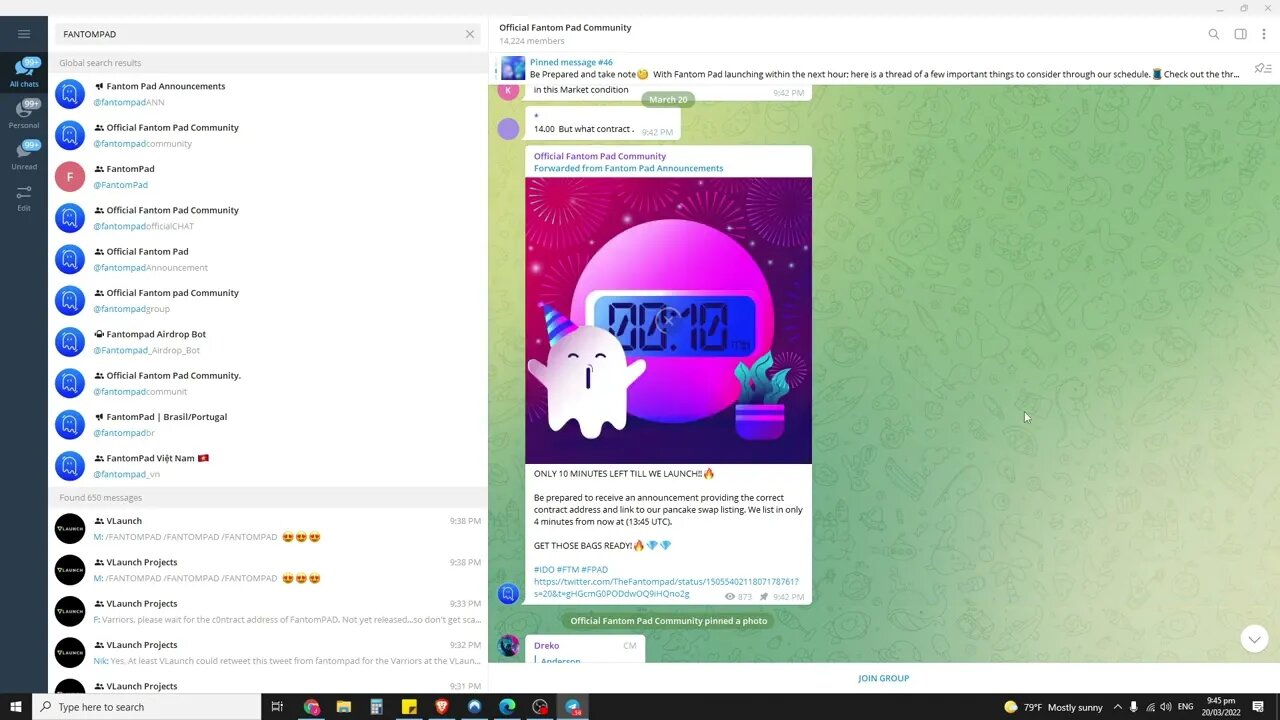Click the JOIN GROUP button
Image resolution: width=1280 pixels, height=720 pixels.
(884, 678)
